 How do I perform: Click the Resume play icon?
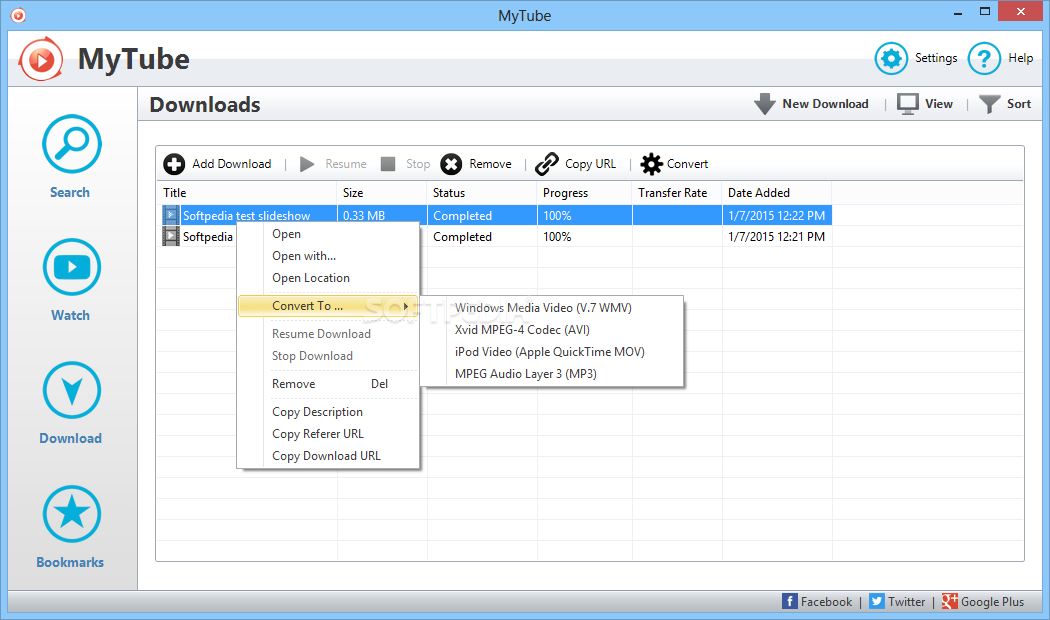point(307,164)
